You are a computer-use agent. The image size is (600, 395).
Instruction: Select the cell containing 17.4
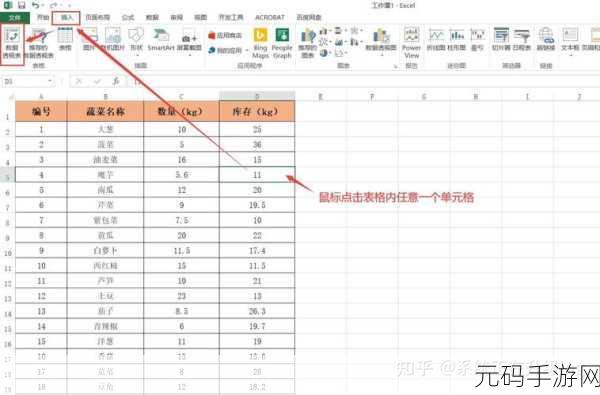tap(257, 251)
